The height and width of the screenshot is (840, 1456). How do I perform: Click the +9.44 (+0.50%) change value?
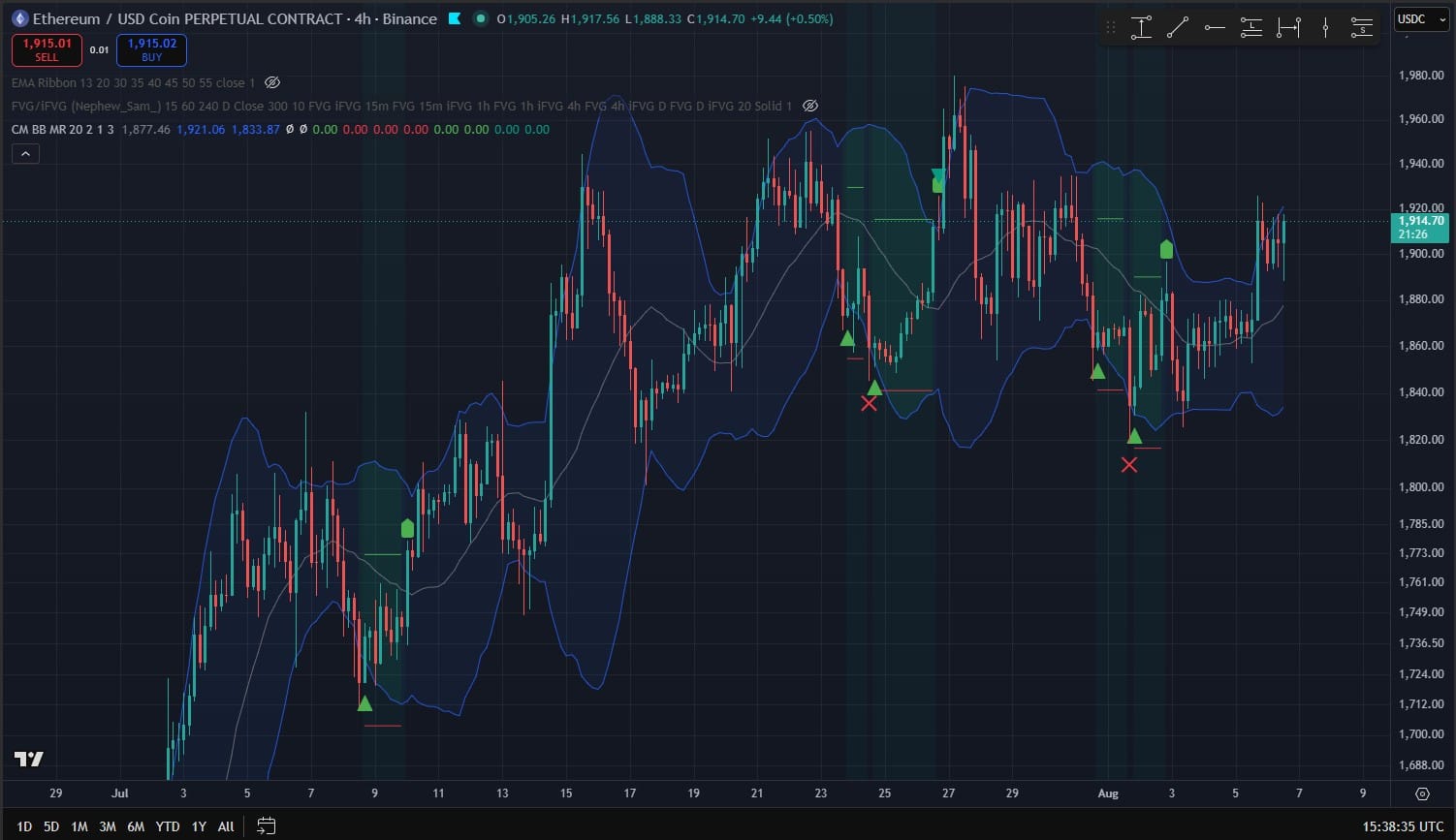[x=792, y=18]
